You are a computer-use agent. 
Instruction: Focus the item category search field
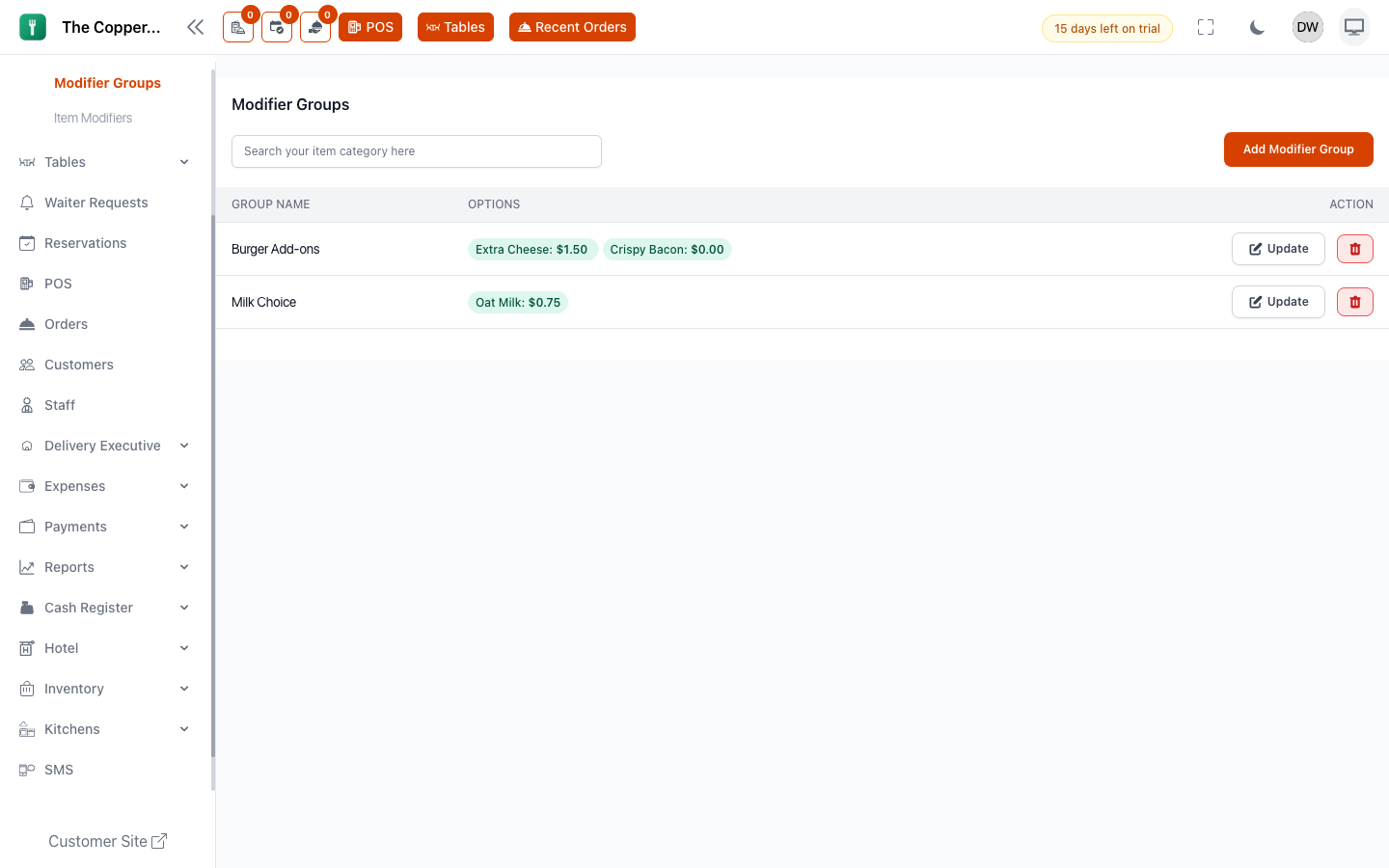[x=417, y=151]
